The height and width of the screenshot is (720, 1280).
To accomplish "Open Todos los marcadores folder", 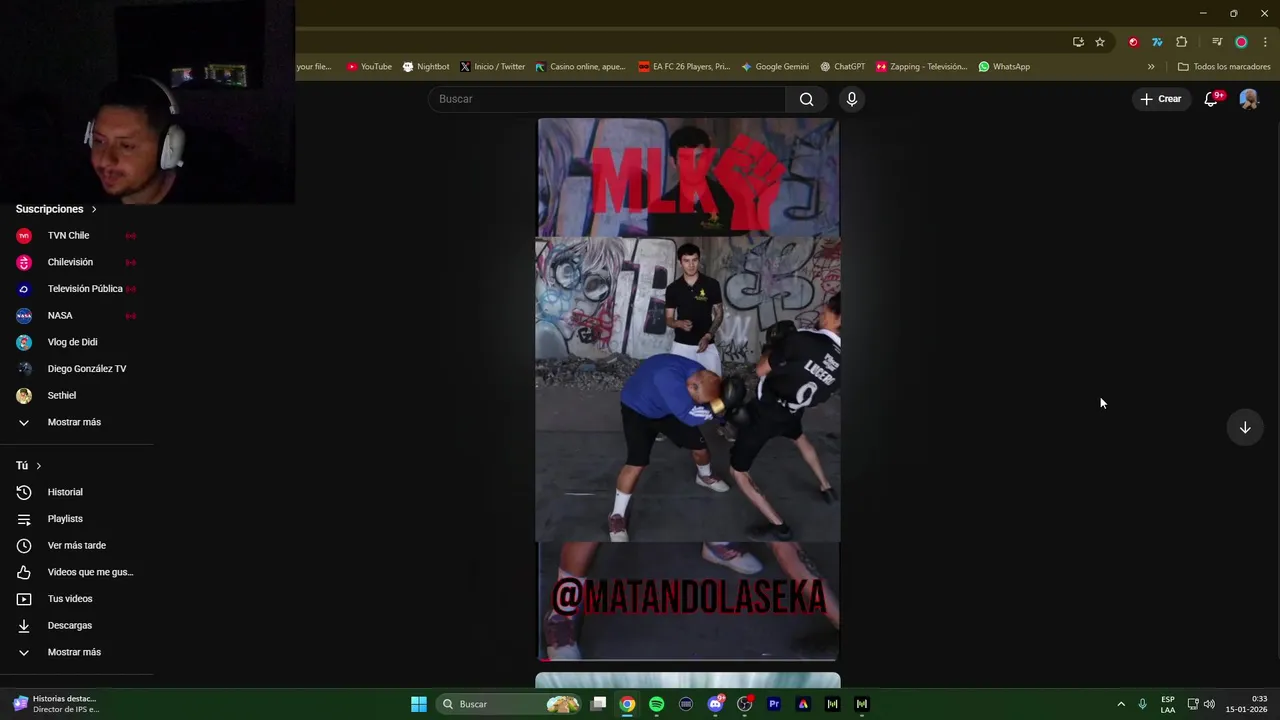I will [1224, 67].
